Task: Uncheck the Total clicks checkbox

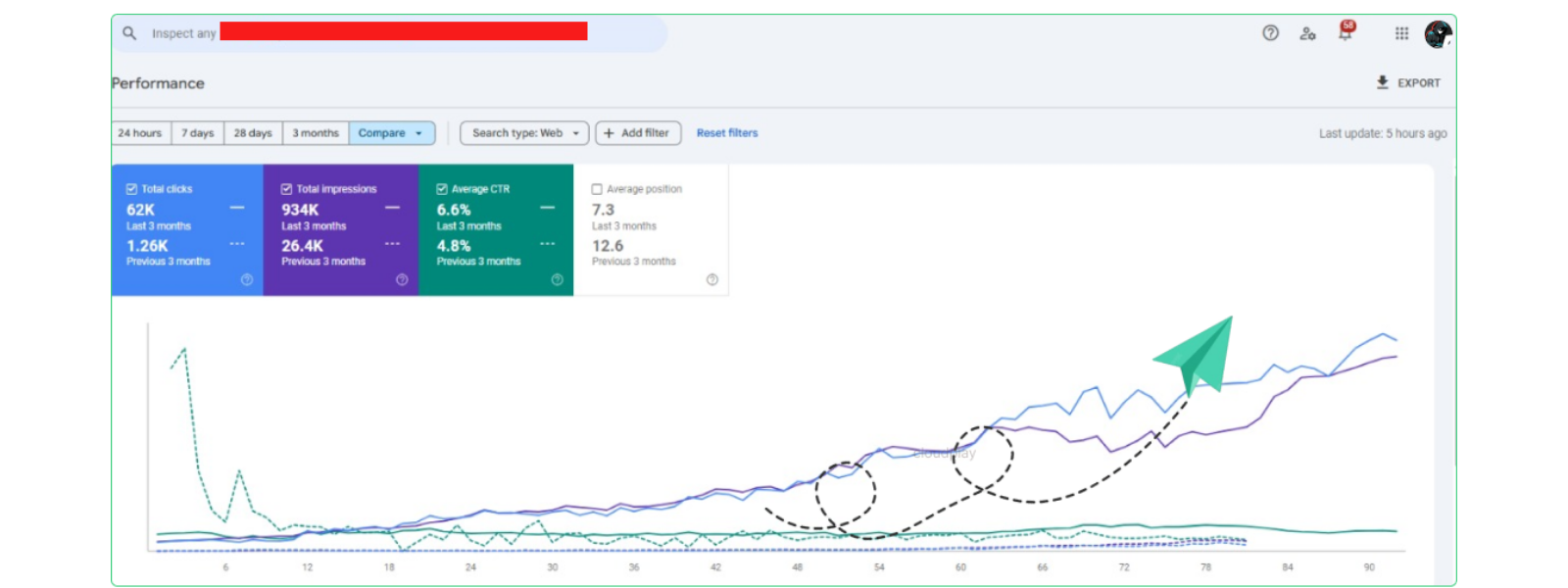Action: pos(131,189)
